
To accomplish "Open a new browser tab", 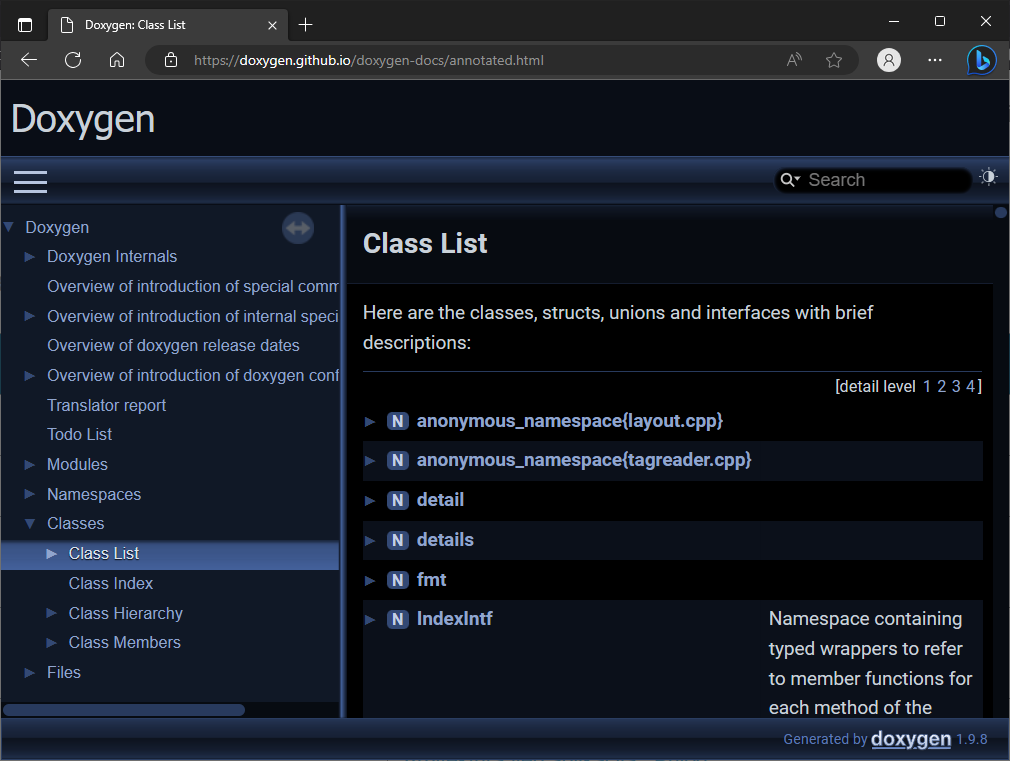I will coord(305,25).
